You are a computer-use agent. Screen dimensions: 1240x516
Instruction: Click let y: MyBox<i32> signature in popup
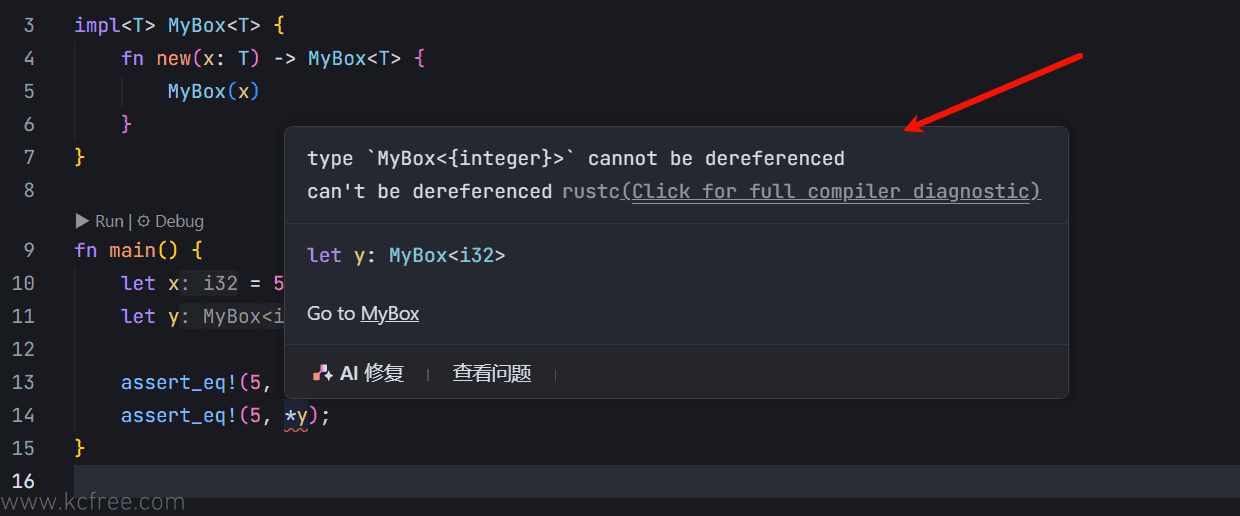click(x=406, y=256)
